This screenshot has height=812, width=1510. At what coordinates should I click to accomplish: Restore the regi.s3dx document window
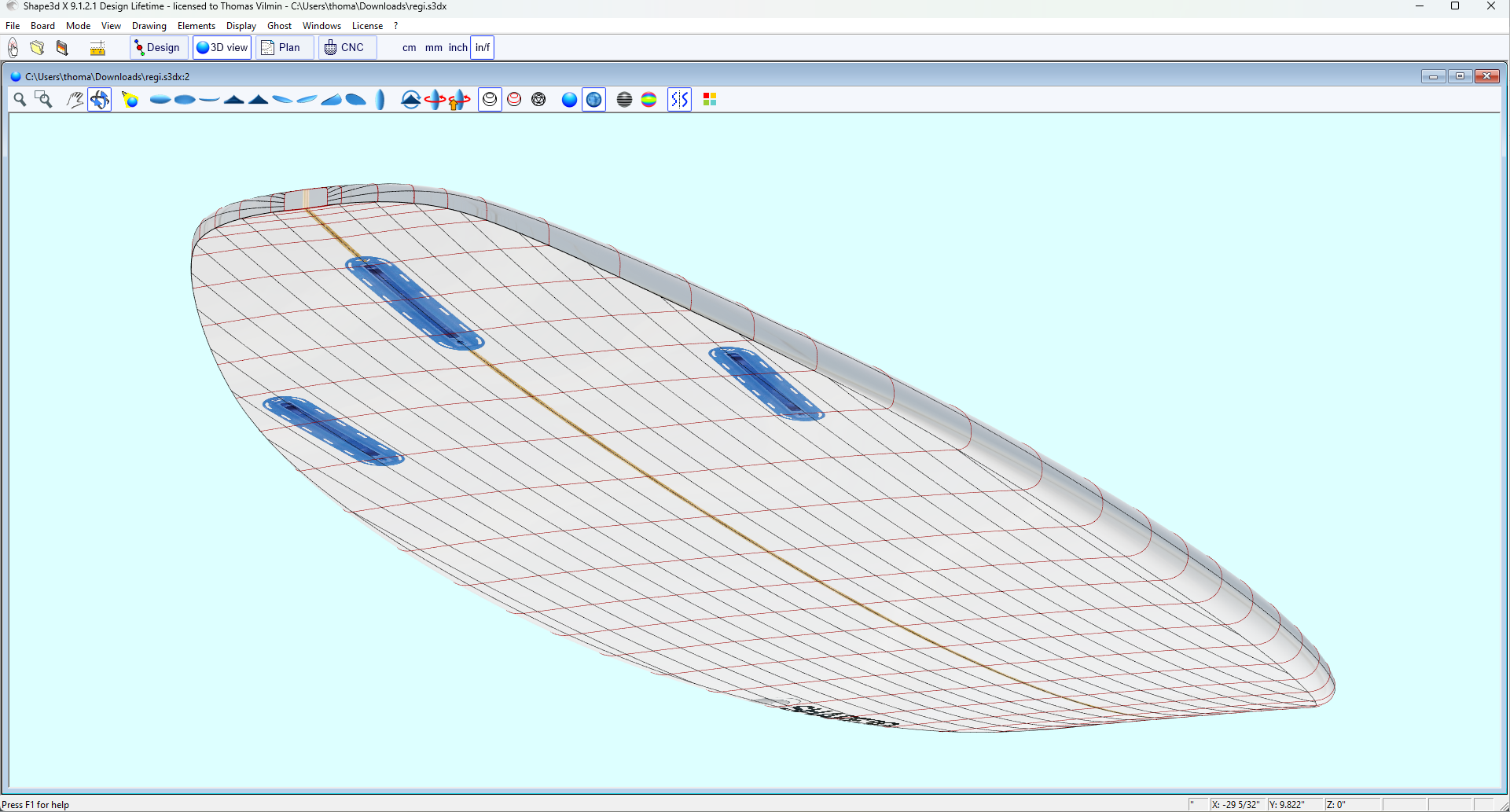(1460, 76)
